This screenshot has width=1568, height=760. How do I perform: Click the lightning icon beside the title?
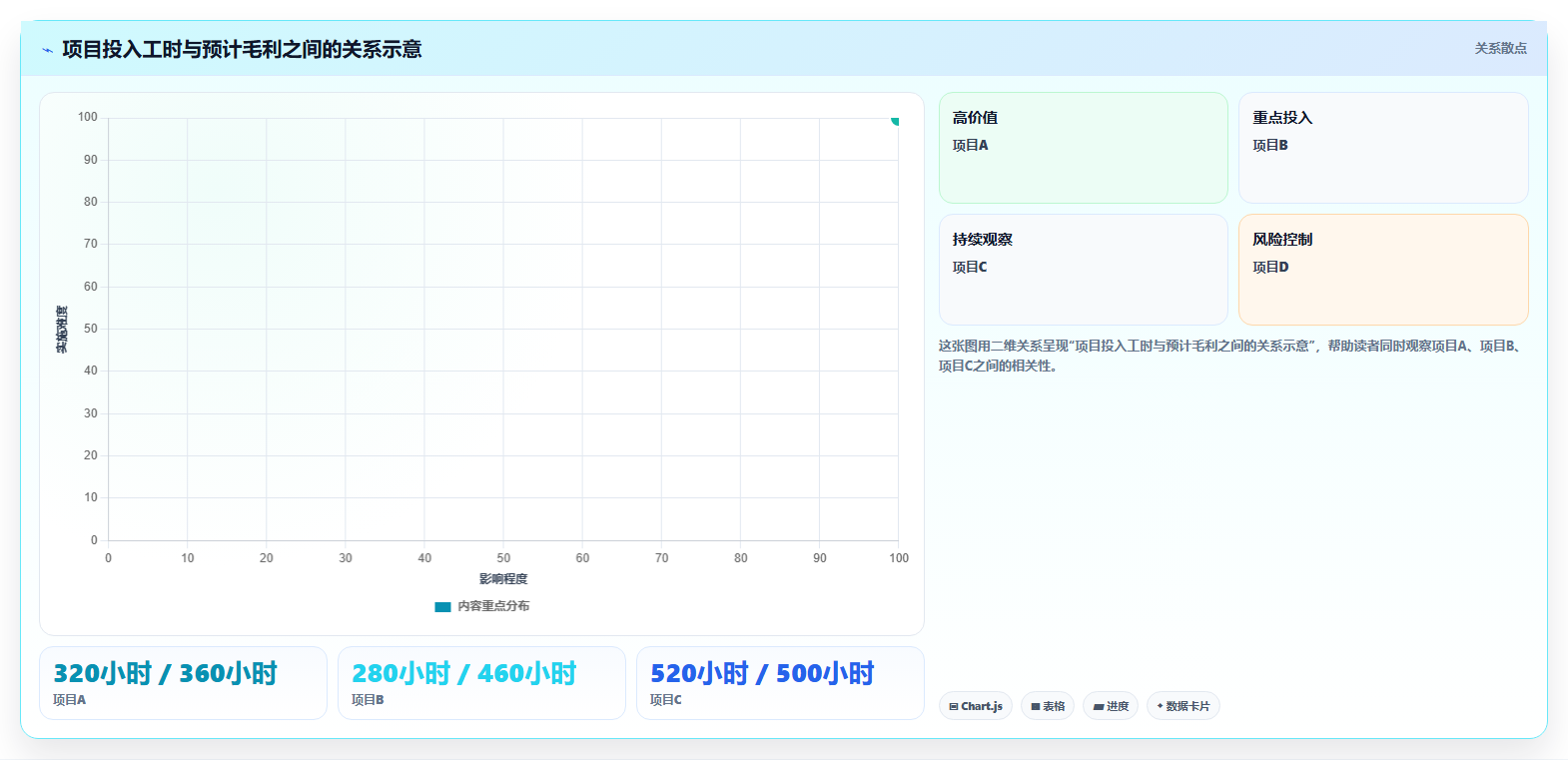[47, 50]
